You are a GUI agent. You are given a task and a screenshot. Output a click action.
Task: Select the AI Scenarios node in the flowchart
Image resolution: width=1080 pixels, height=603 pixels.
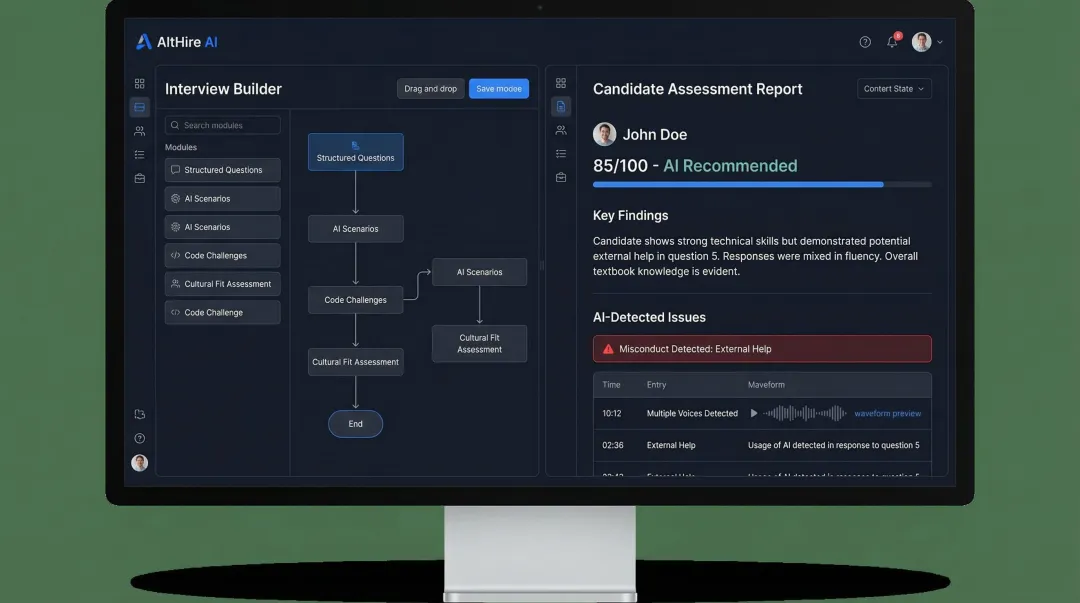click(x=355, y=228)
